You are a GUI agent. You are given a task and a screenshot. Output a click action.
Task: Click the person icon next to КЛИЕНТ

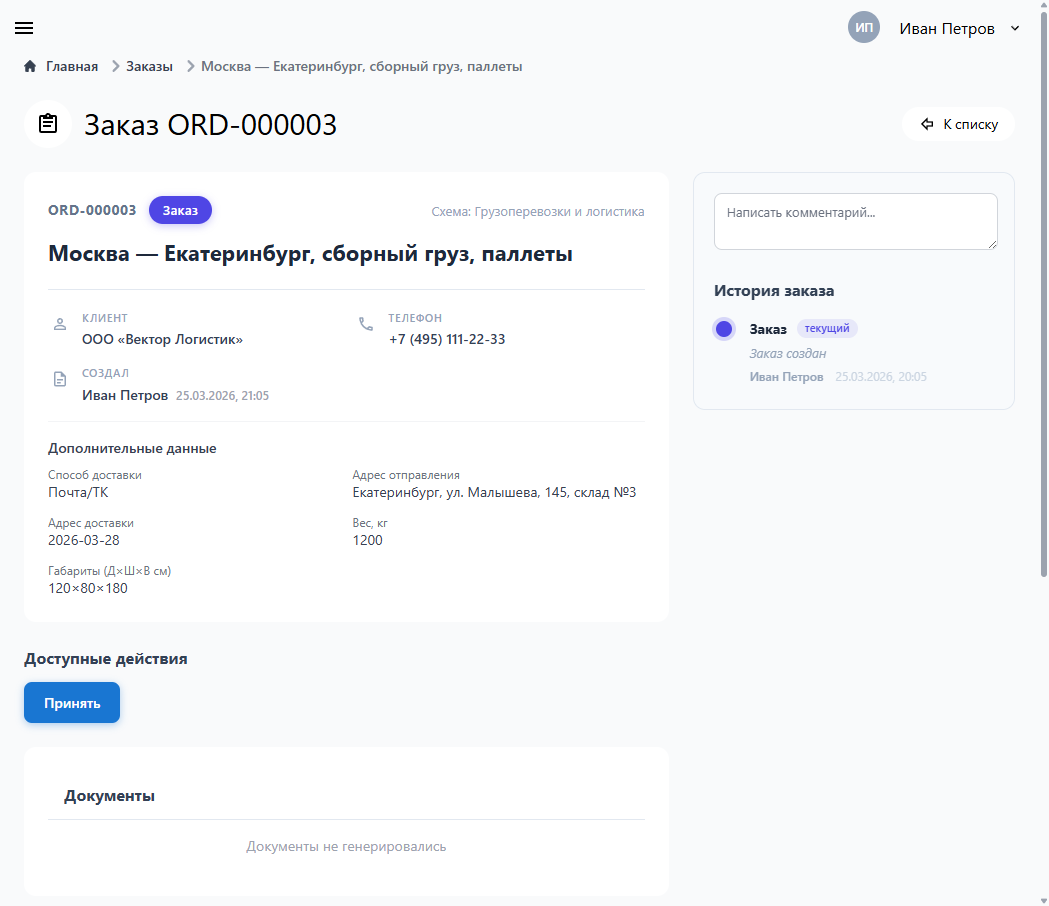(x=60, y=324)
